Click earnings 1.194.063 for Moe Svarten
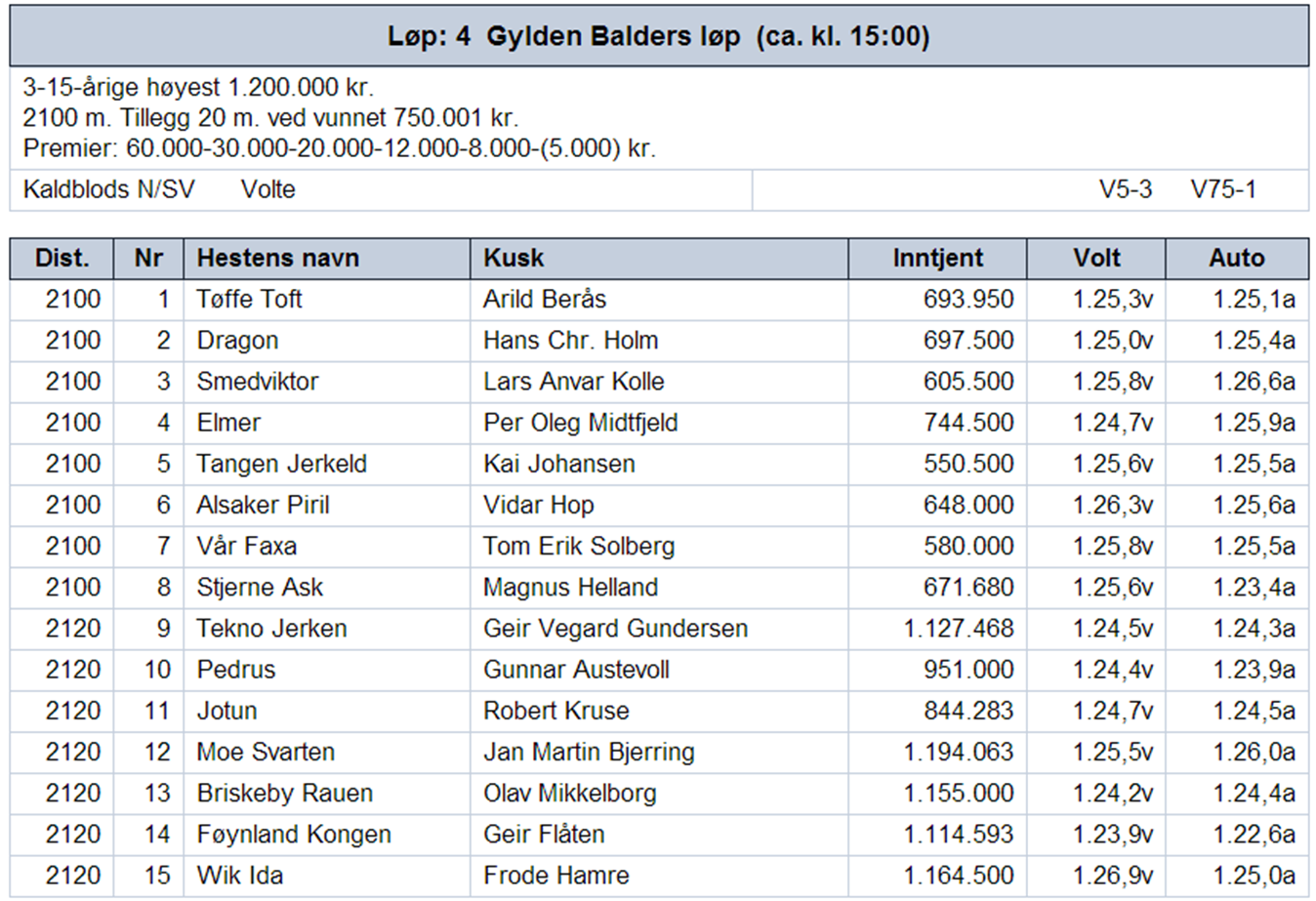This screenshot has width=1316, height=901. tap(959, 753)
